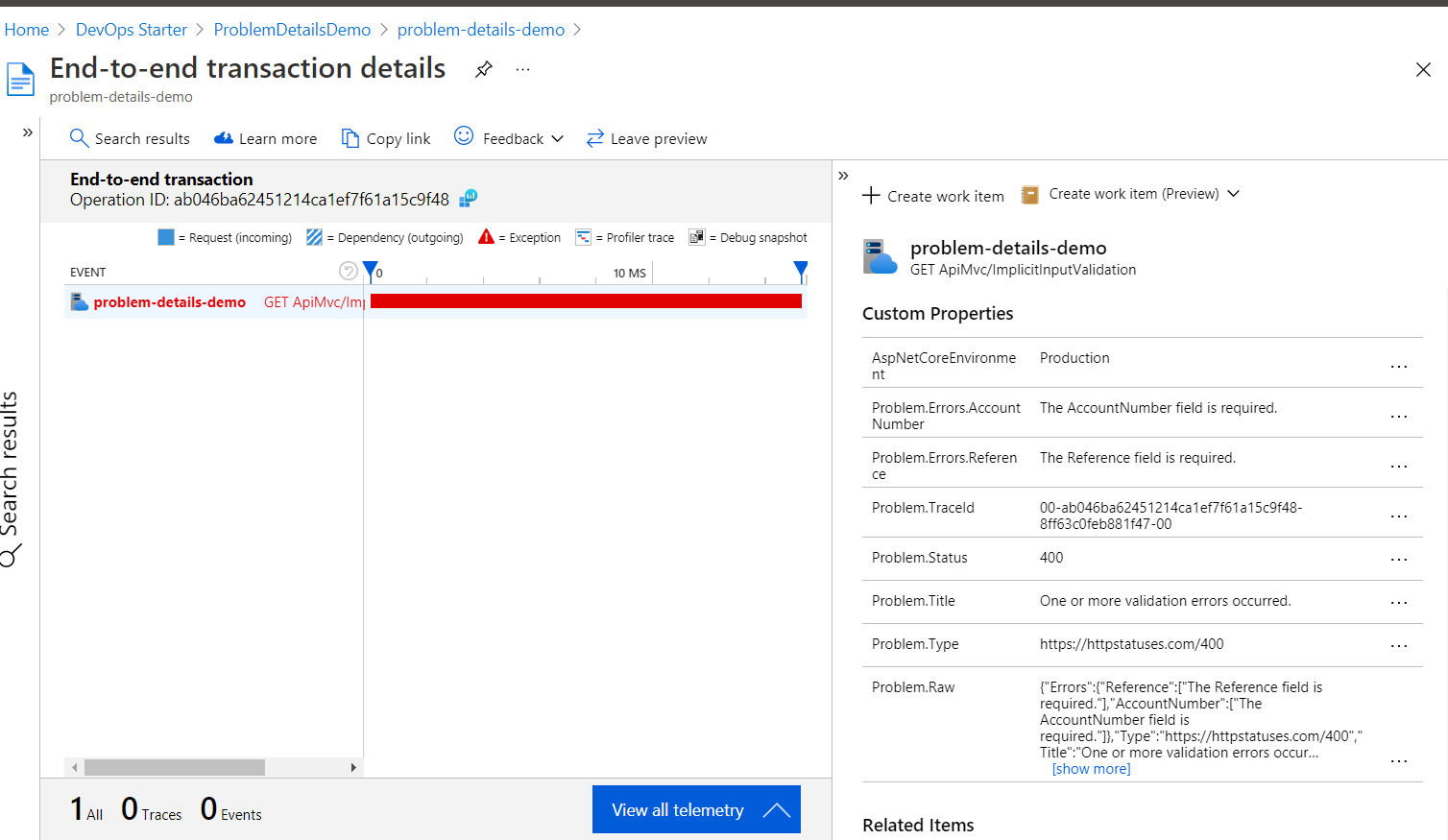Click the horizontal scrollbar thumb under events
Image resolution: width=1448 pixels, height=840 pixels.
click(x=175, y=767)
